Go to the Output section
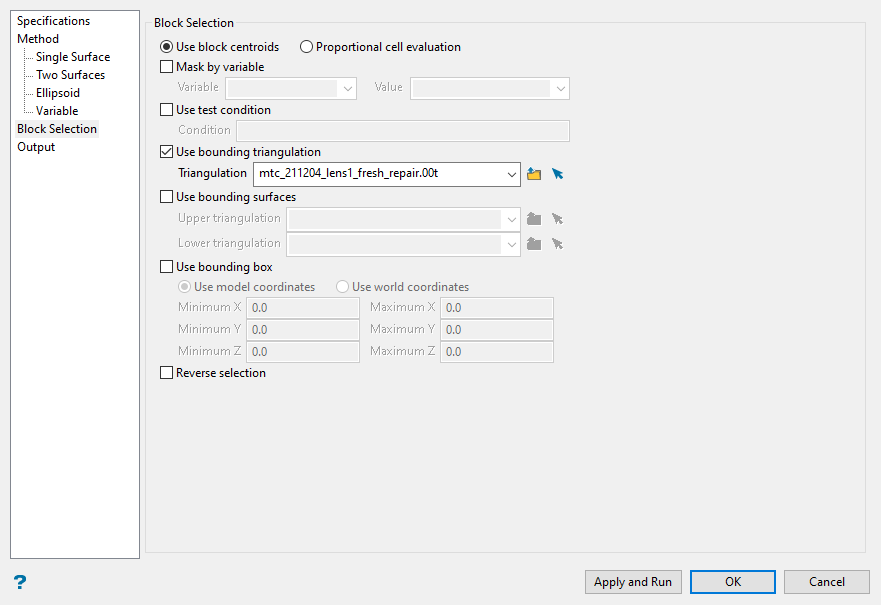The height and width of the screenshot is (605, 881). tap(36, 147)
